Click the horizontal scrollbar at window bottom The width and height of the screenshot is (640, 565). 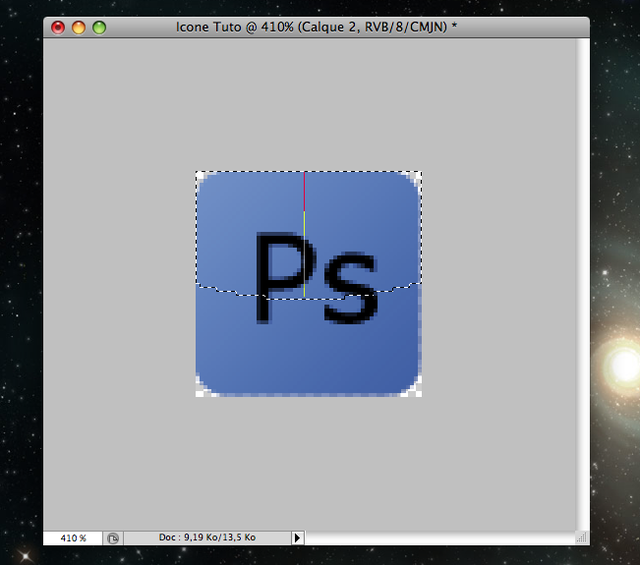[x=440, y=538]
